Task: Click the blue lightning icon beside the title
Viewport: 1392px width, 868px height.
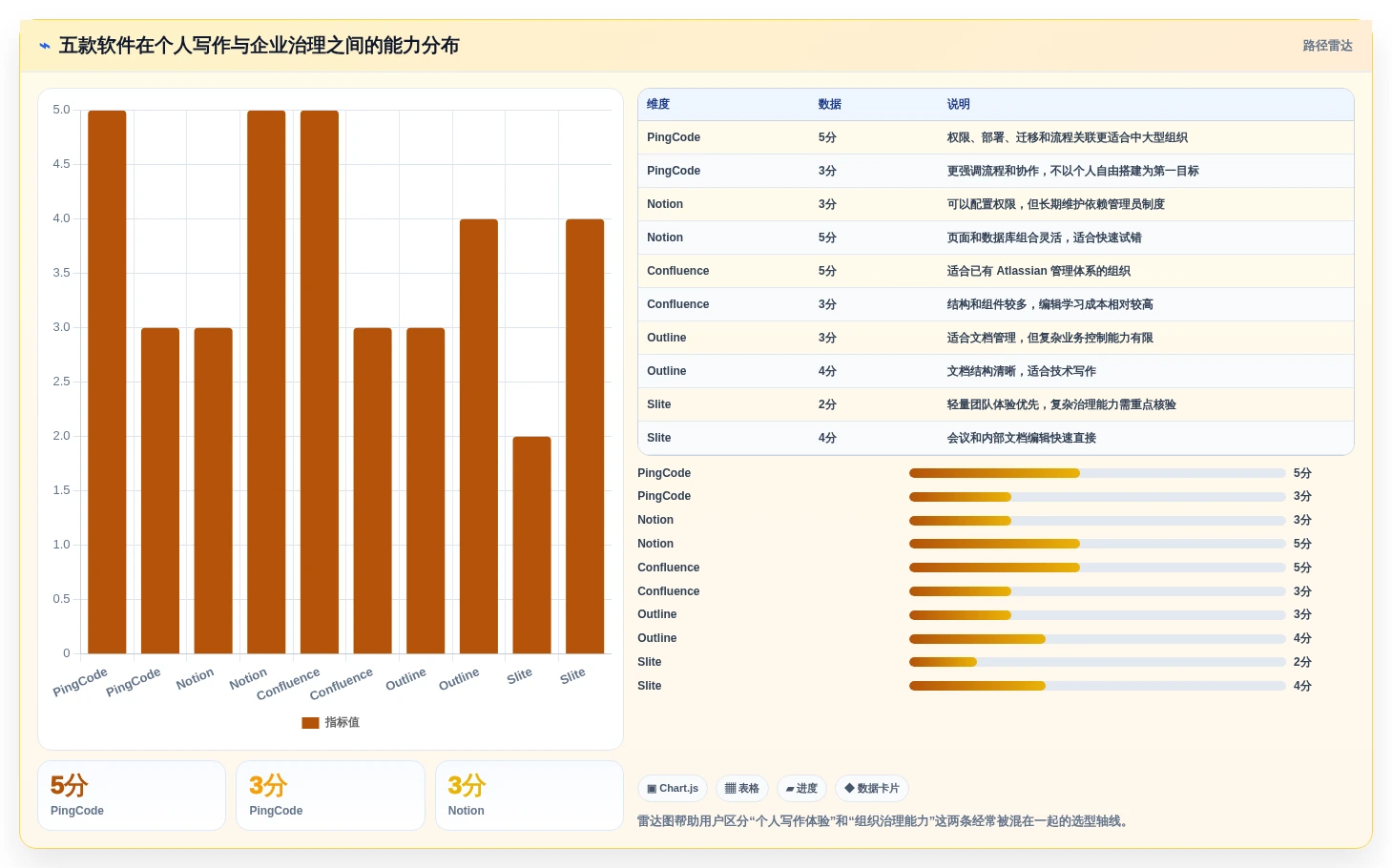Action: point(45,46)
